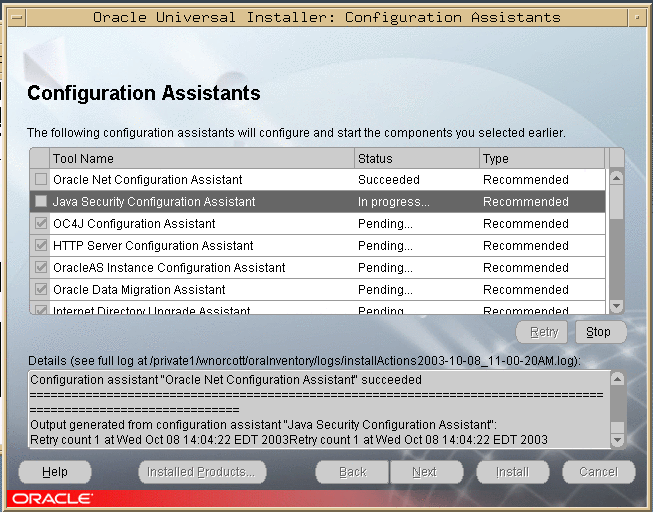
Task: Click assistants table scrollbar down arrow
Action: (x=616, y=306)
